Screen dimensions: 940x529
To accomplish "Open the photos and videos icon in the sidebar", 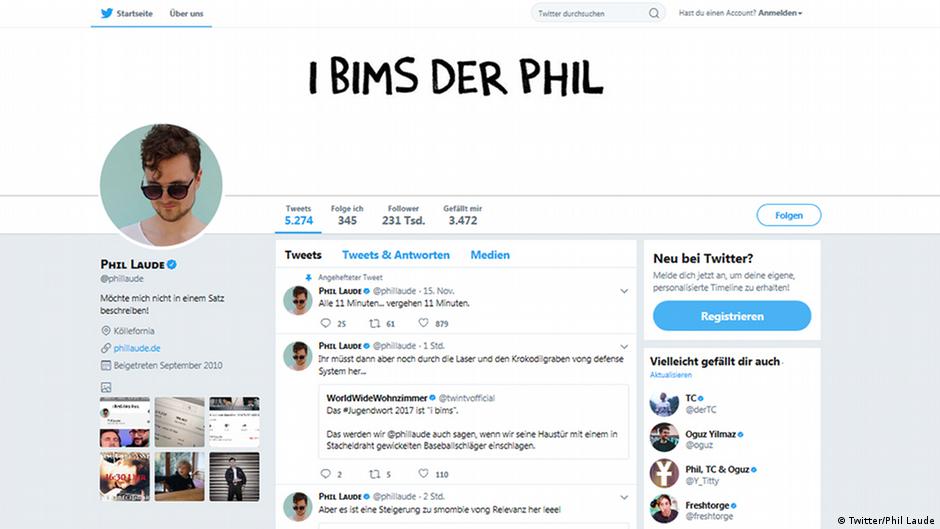I will click(x=106, y=387).
